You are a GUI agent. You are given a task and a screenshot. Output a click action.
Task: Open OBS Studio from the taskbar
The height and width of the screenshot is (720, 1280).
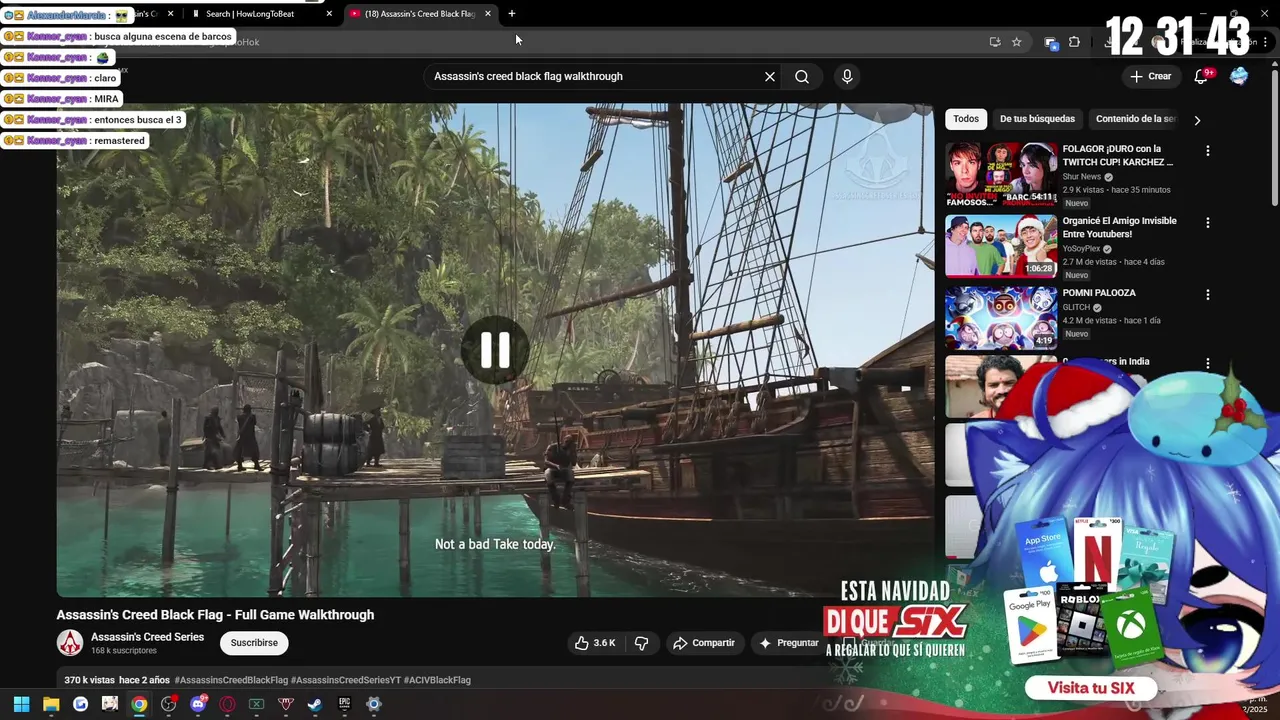tap(169, 704)
